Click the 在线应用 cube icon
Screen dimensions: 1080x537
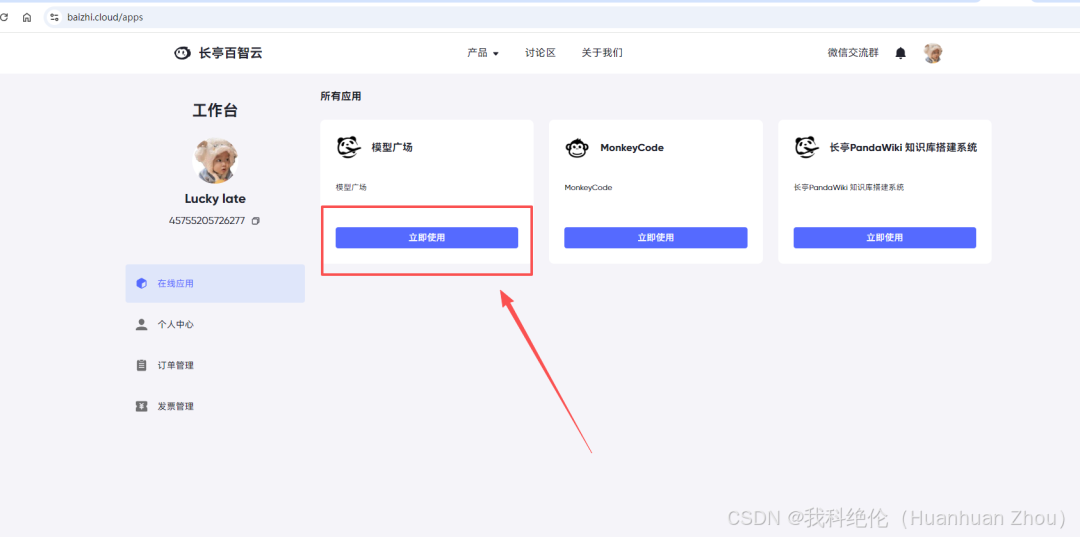[142, 283]
